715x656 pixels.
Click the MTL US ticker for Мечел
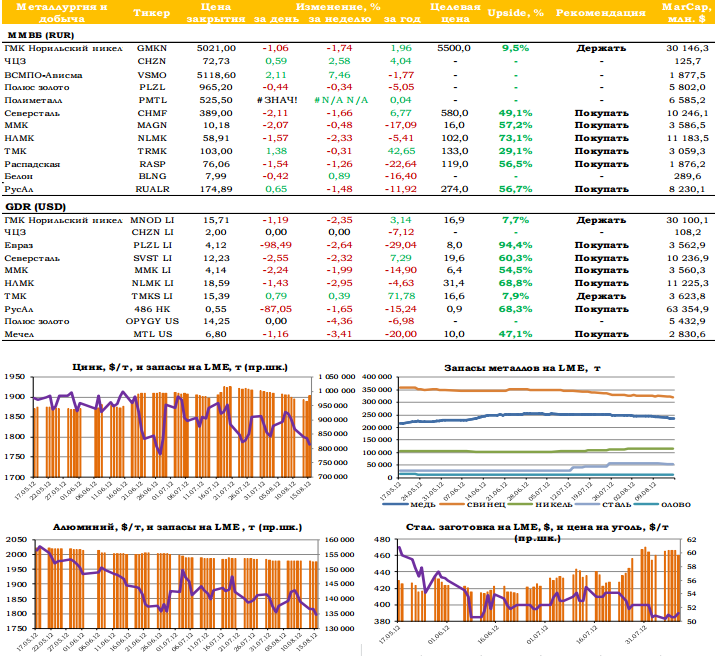tap(152, 334)
